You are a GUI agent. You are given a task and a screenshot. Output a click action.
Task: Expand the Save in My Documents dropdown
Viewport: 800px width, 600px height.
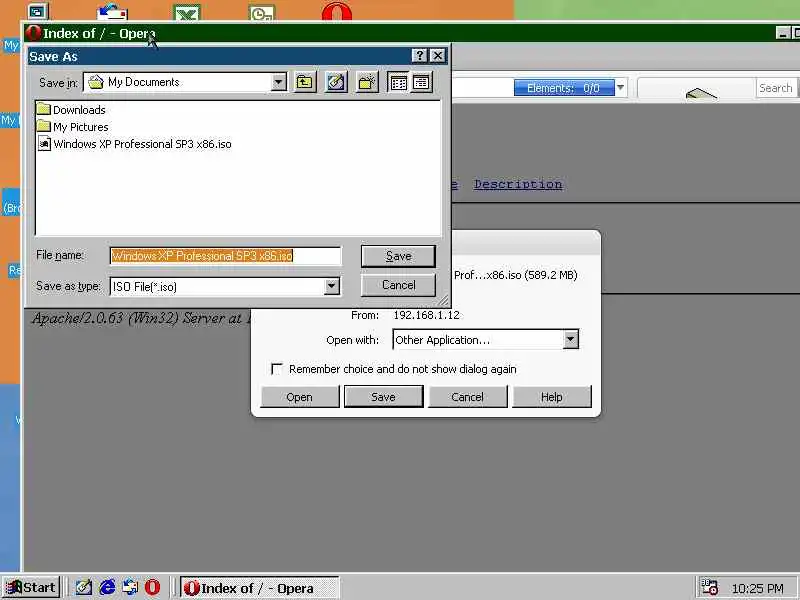(279, 82)
